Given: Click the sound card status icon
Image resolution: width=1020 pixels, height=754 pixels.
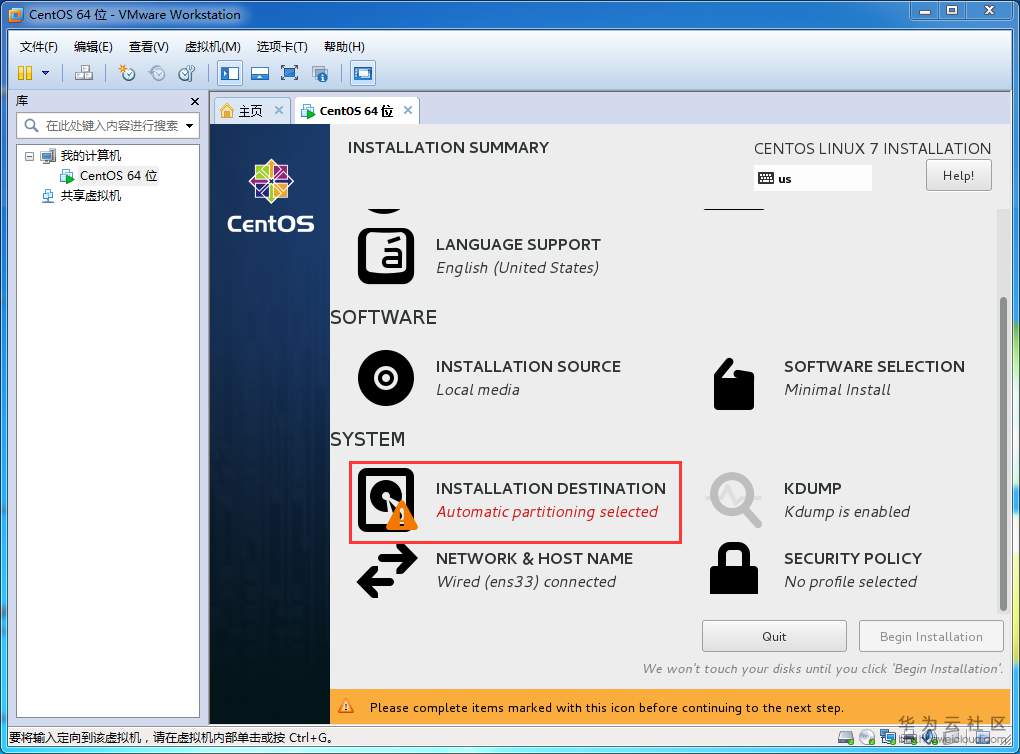Looking at the screenshot, I should [x=929, y=738].
